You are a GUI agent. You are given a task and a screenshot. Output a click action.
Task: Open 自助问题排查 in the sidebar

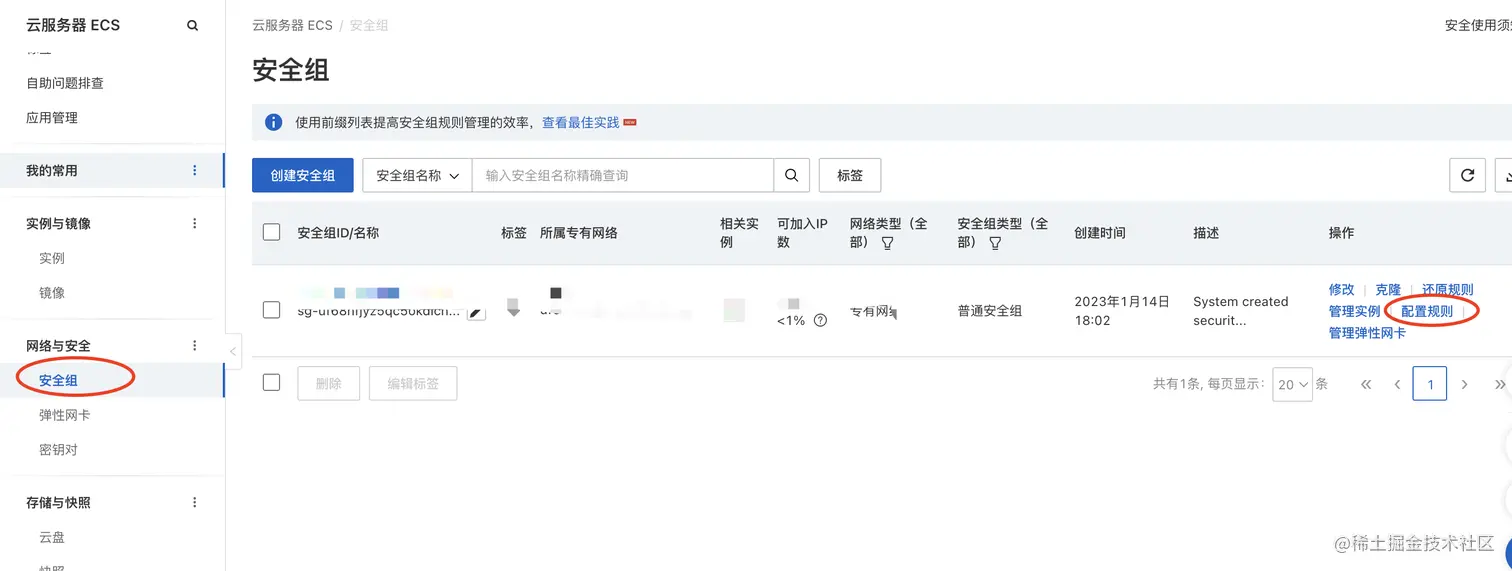tap(65, 83)
